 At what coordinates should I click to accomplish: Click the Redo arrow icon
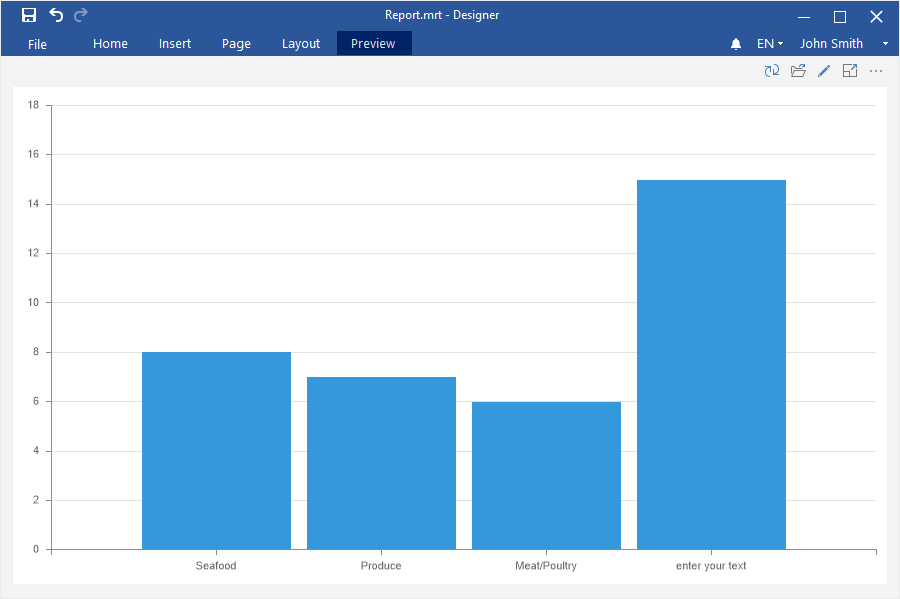click(x=81, y=15)
